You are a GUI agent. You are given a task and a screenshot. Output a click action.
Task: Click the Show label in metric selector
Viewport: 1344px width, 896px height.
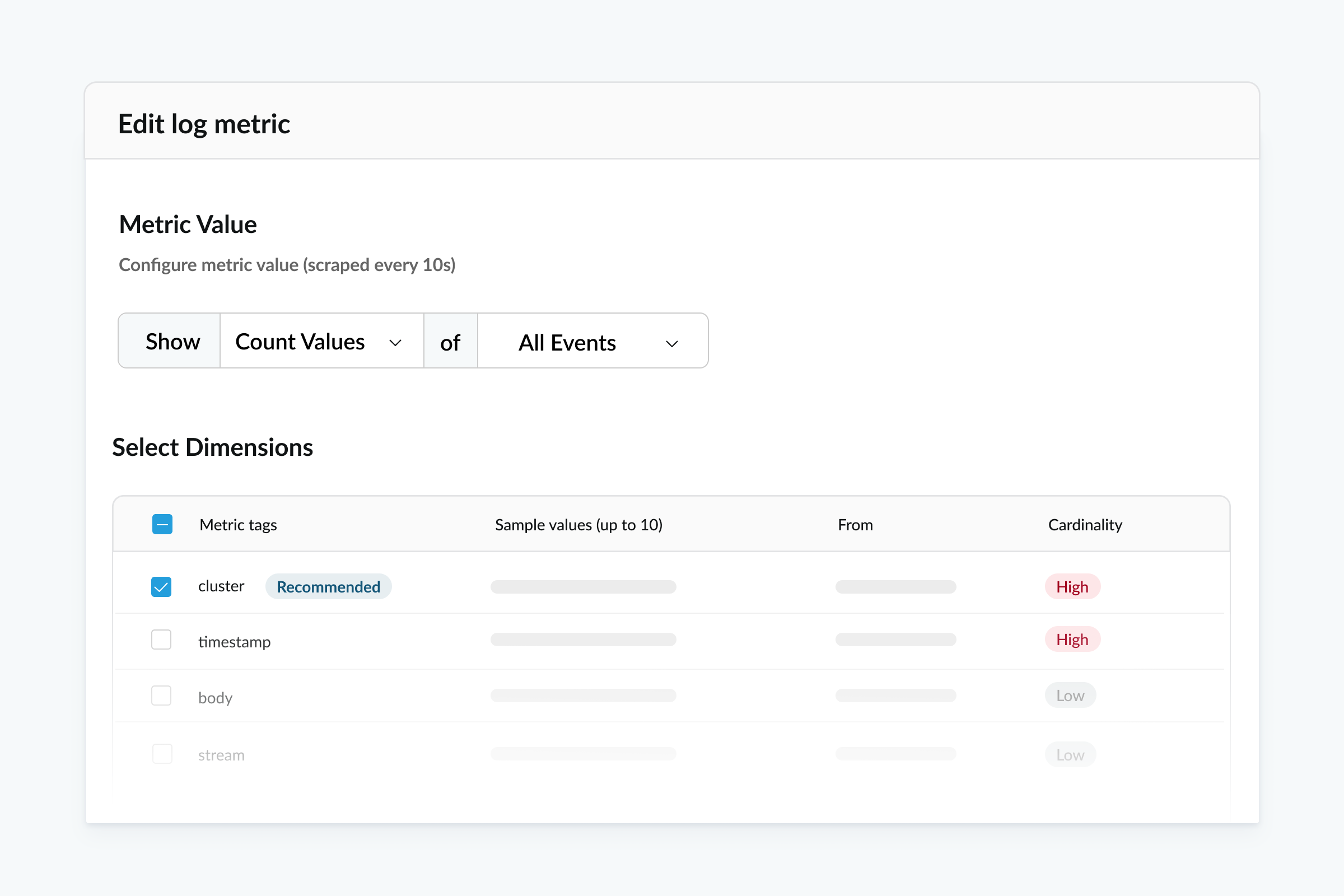point(172,342)
